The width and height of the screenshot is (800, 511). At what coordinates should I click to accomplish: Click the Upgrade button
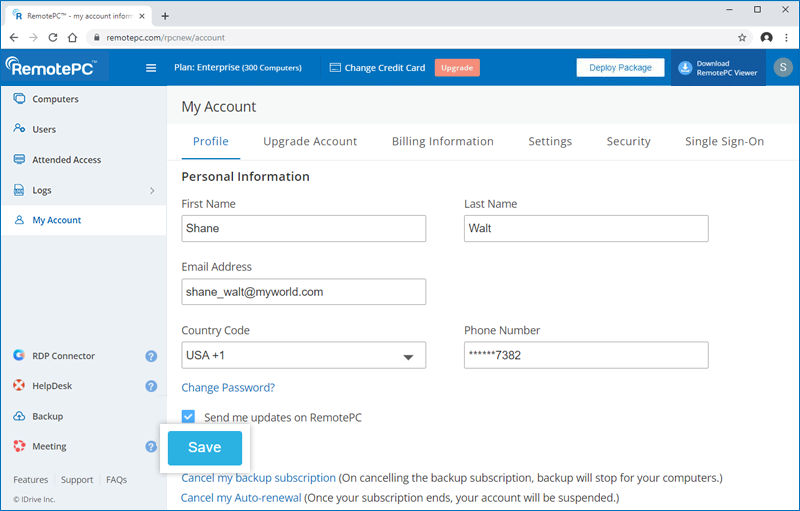click(x=457, y=68)
